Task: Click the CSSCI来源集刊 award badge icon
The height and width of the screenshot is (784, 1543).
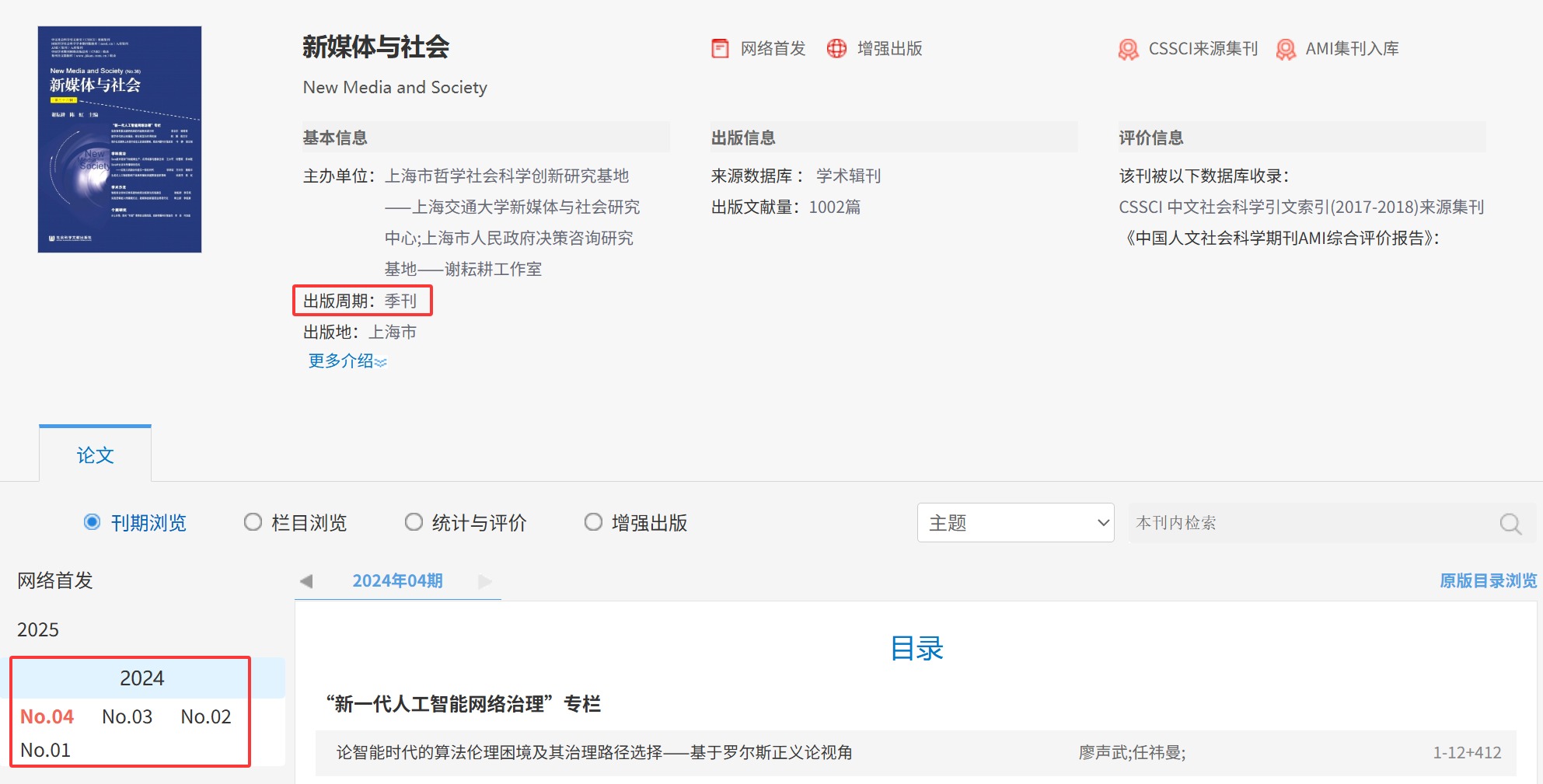Action: click(x=1128, y=50)
